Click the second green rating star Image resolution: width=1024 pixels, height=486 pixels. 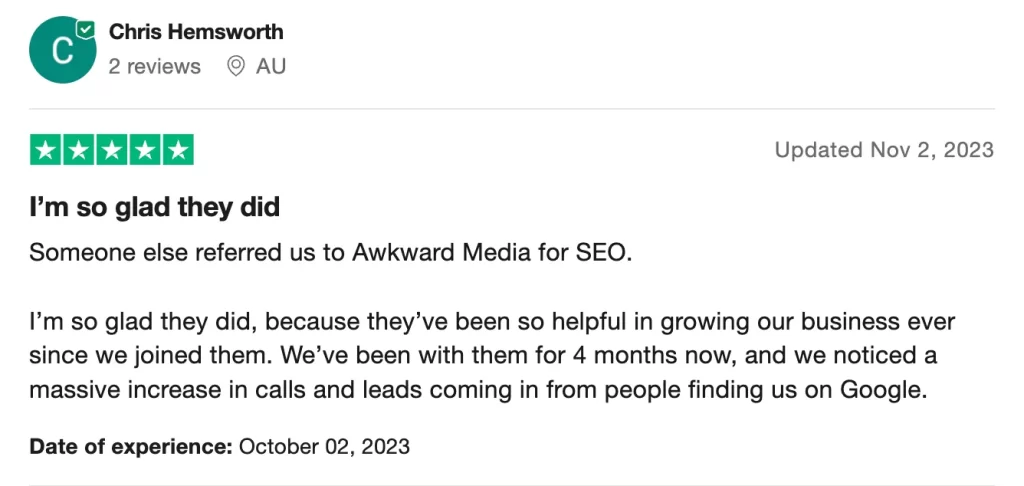[x=79, y=150]
